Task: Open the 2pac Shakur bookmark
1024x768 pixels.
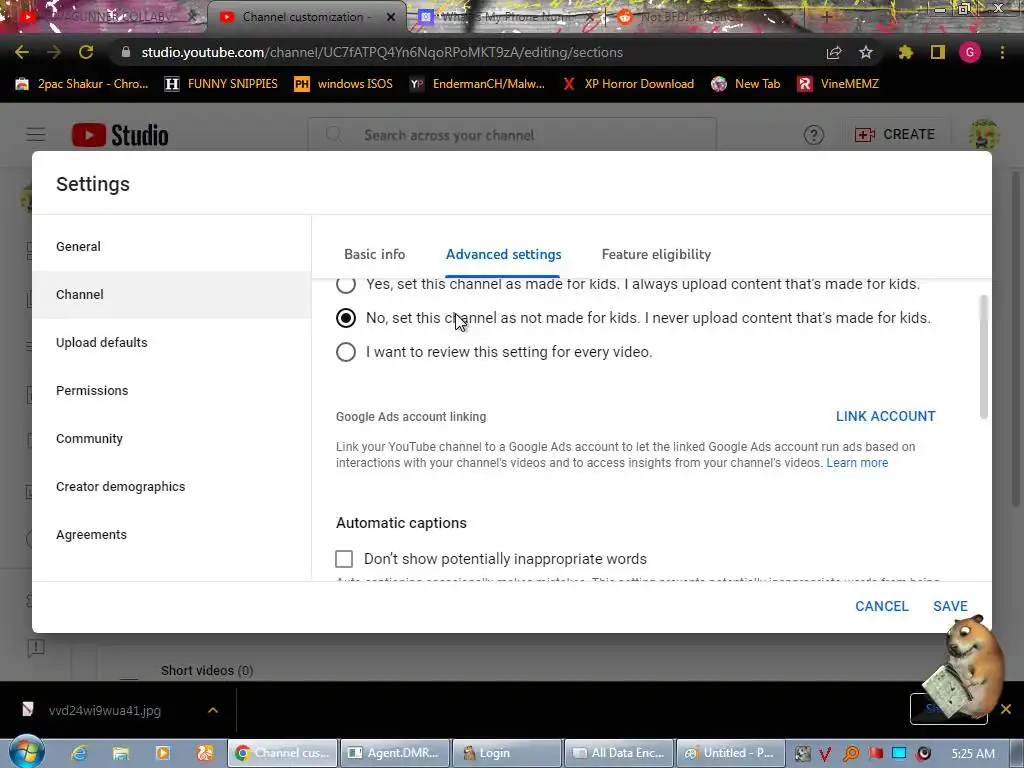Action: [x=82, y=84]
